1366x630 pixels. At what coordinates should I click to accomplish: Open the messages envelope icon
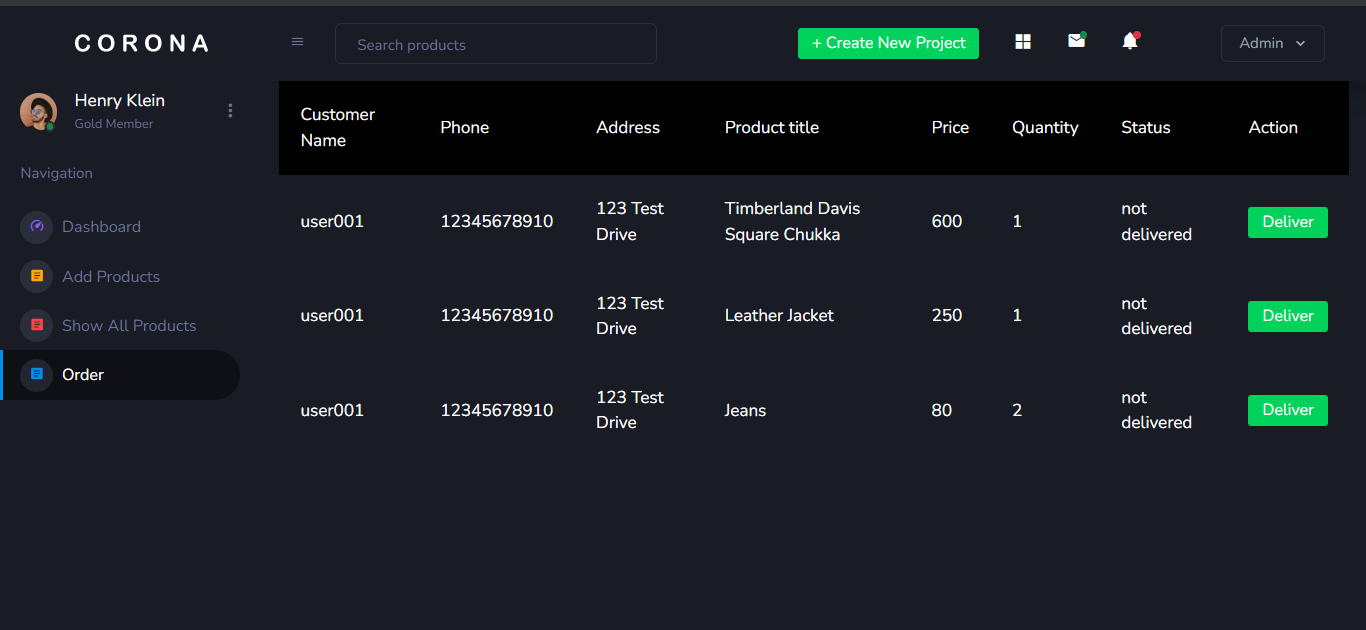point(1076,41)
